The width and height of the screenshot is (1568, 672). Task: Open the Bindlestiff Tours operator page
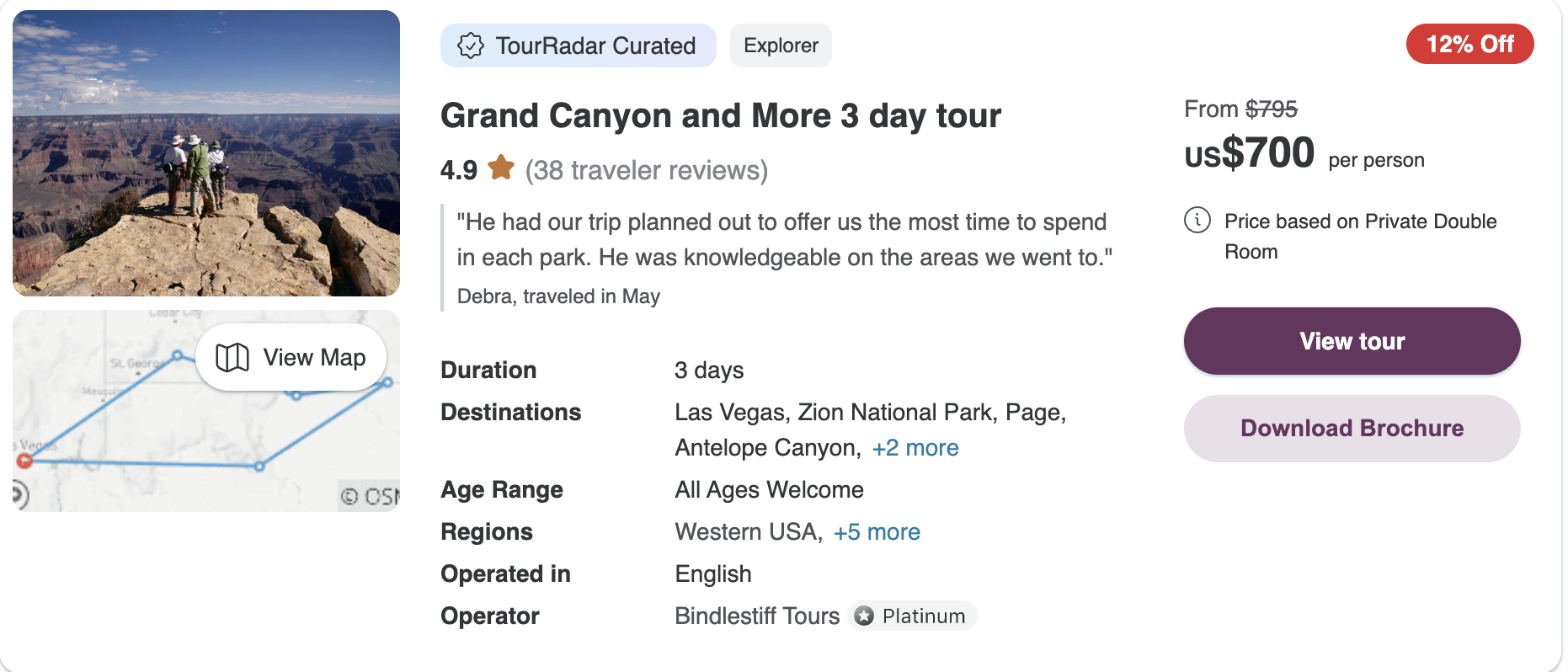point(756,616)
